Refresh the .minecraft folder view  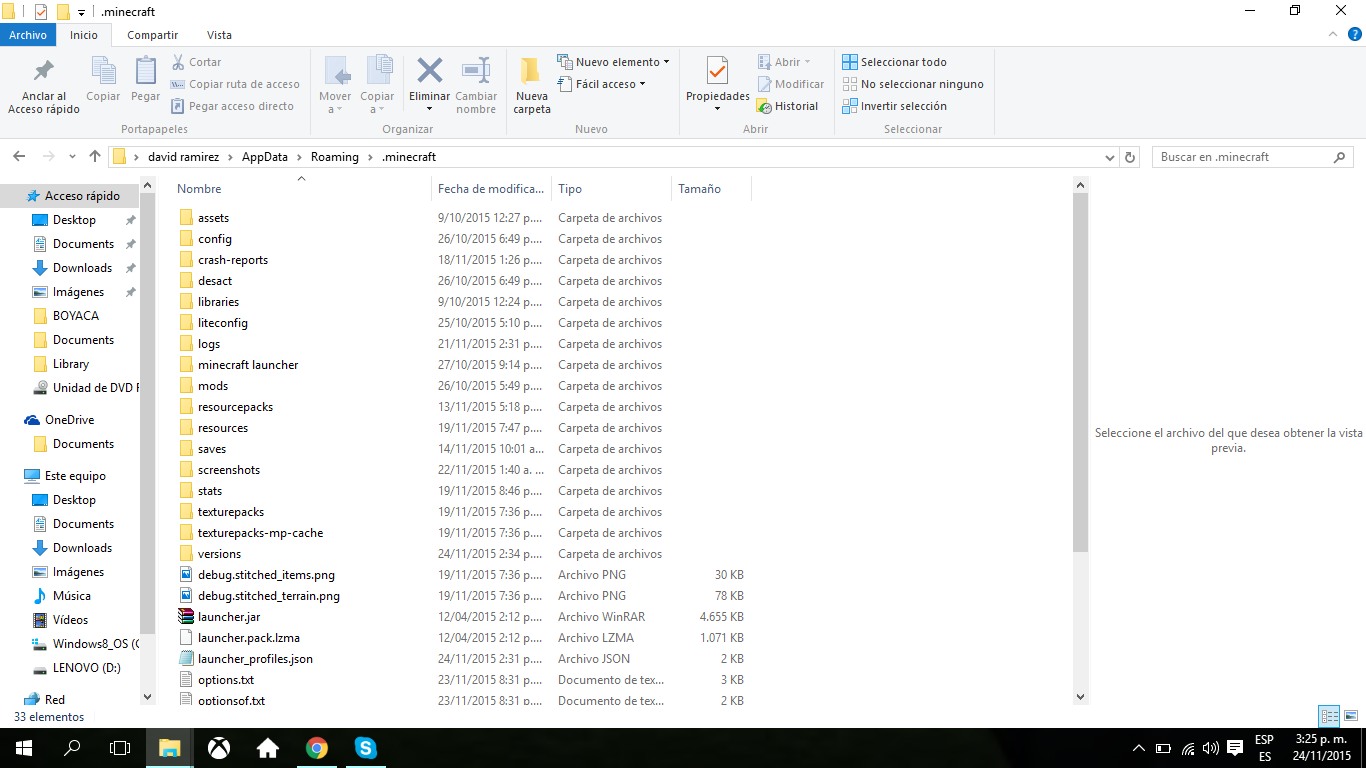[x=1130, y=157]
